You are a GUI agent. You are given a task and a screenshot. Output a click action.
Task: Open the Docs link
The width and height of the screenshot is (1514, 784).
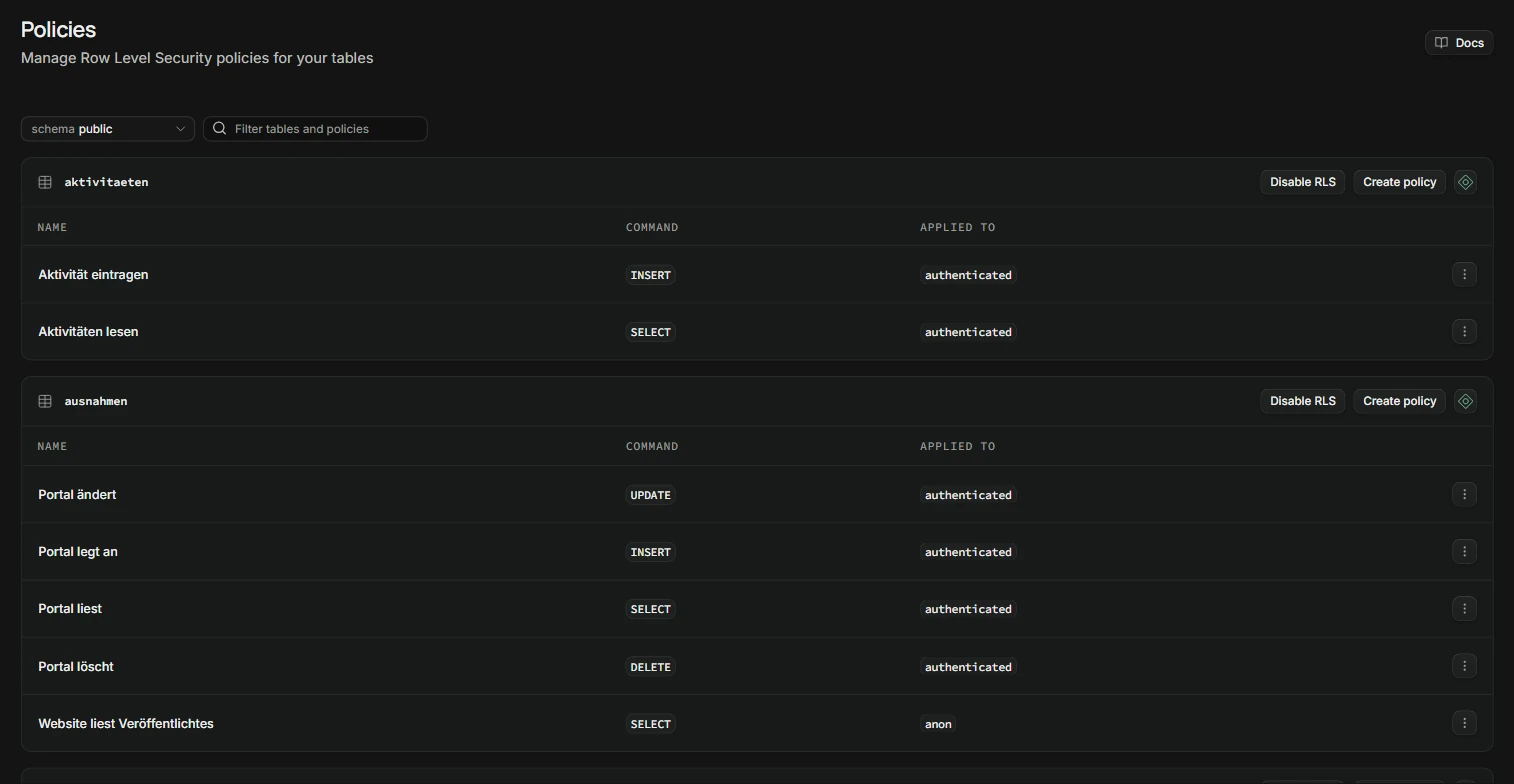coord(1459,43)
